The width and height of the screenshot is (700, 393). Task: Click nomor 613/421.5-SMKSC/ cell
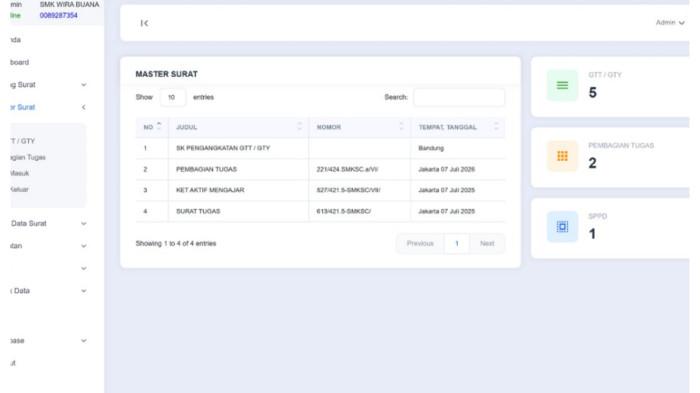click(x=343, y=211)
